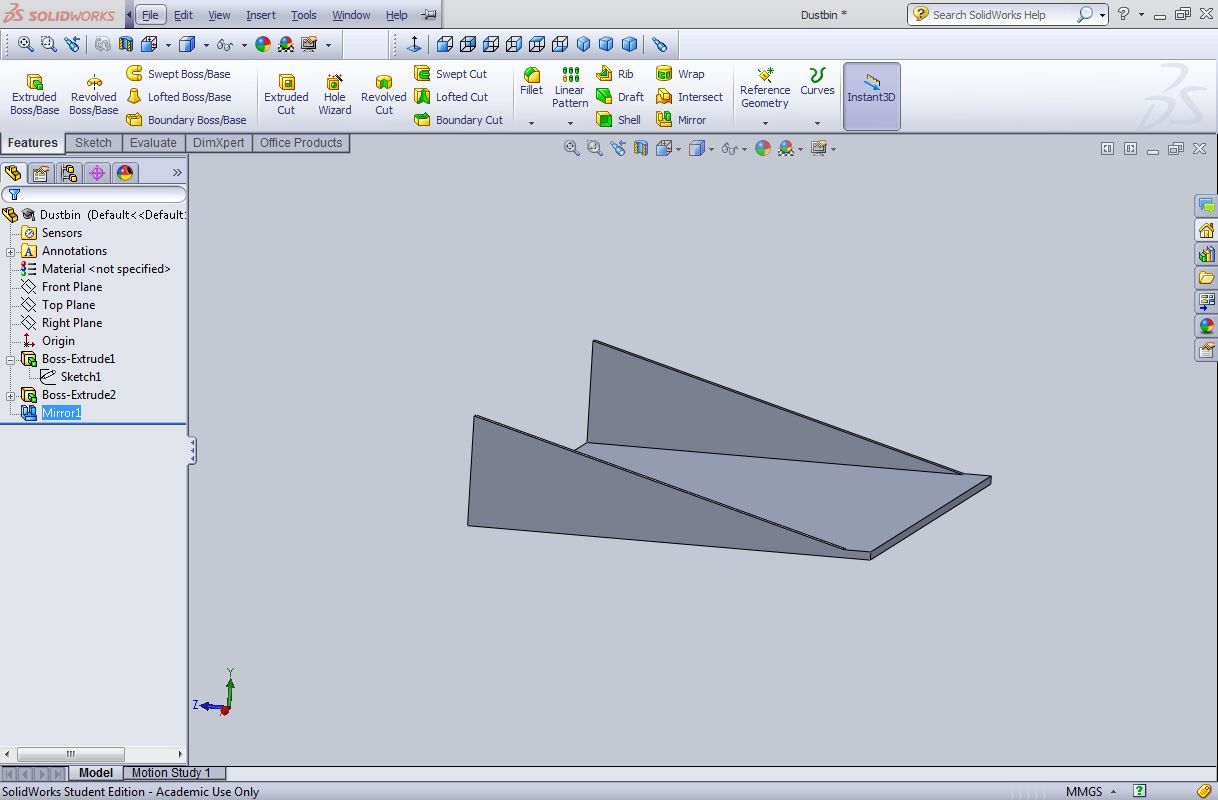Open the PropertyManager tab in the left panel
Viewport: 1218px width, 800px height.
point(41,173)
